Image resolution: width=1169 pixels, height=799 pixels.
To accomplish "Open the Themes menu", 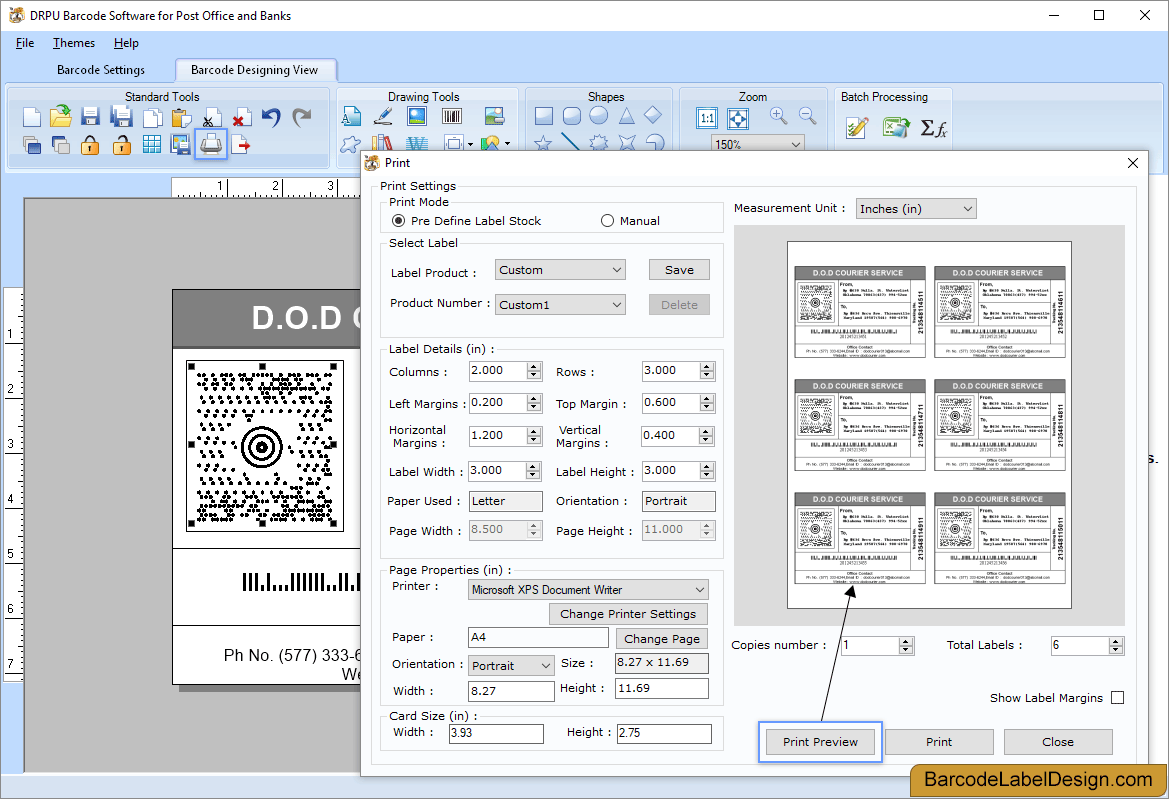I will click(x=73, y=43).
